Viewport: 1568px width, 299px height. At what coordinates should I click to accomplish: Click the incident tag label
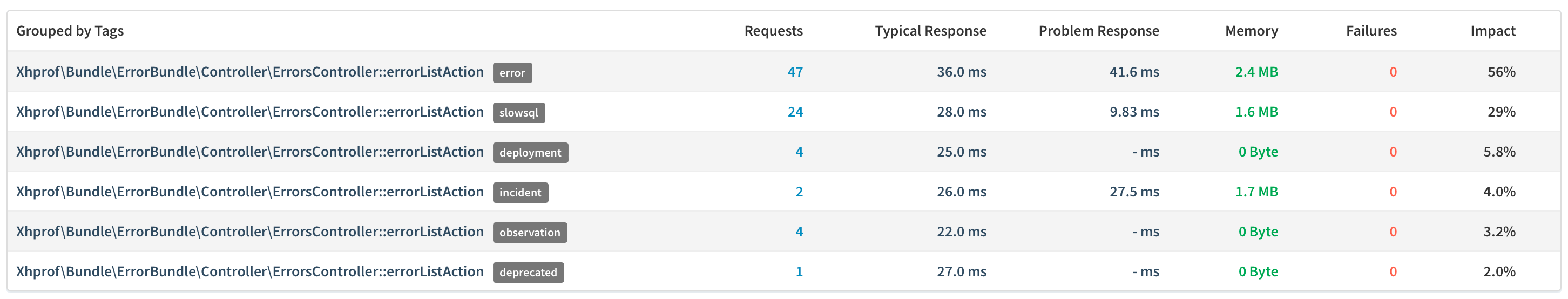coord(521,193)
